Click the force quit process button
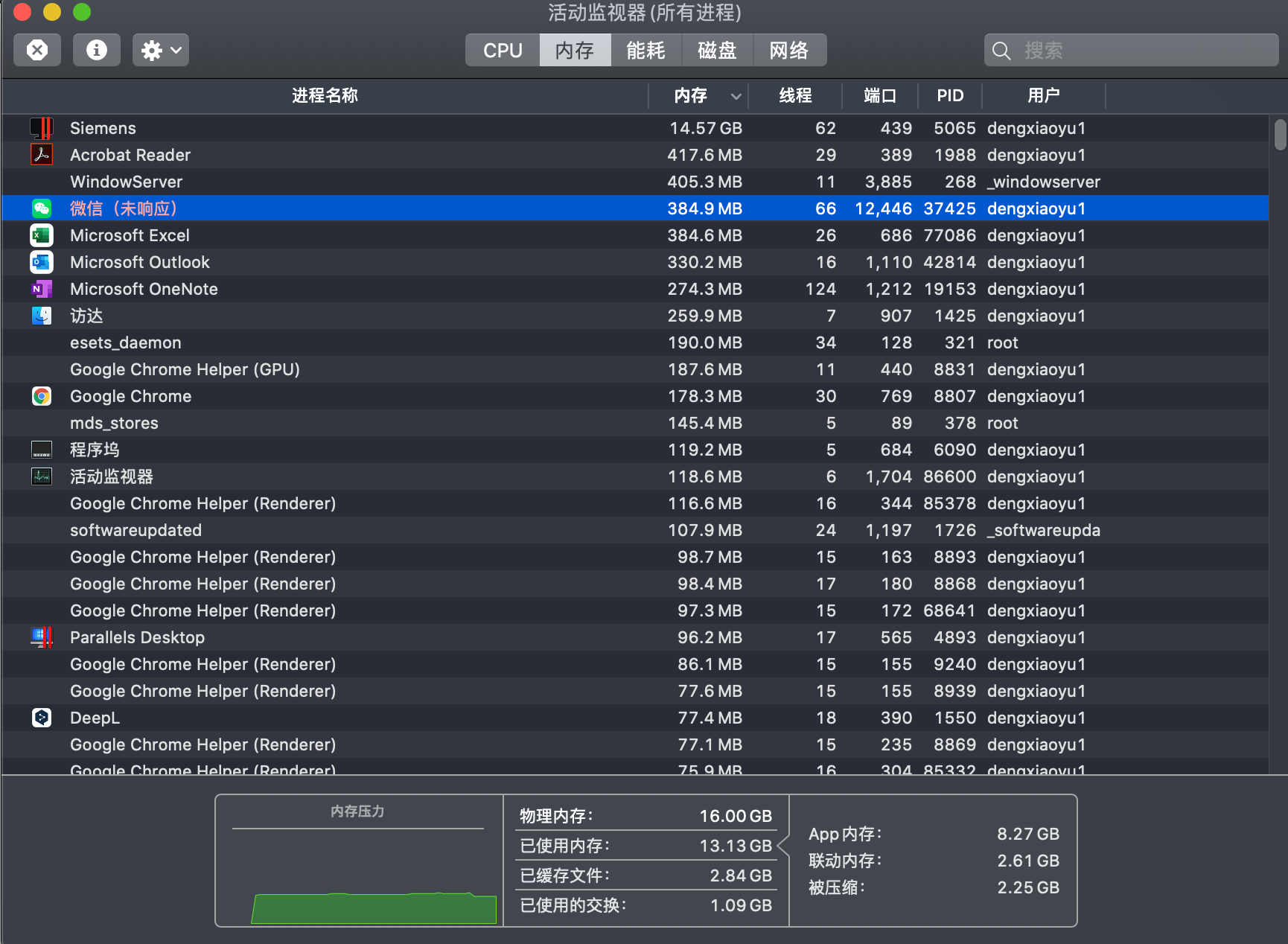The image size is (1288, 944). [37, 50]
